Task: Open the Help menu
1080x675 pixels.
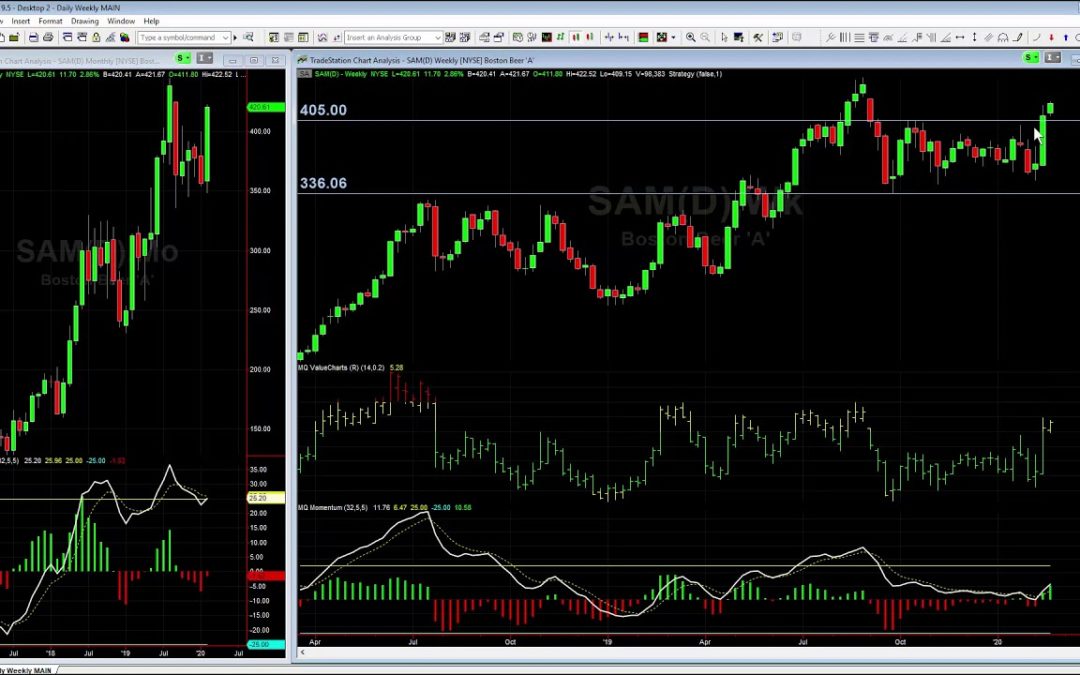Action: [x=151, y=21]
